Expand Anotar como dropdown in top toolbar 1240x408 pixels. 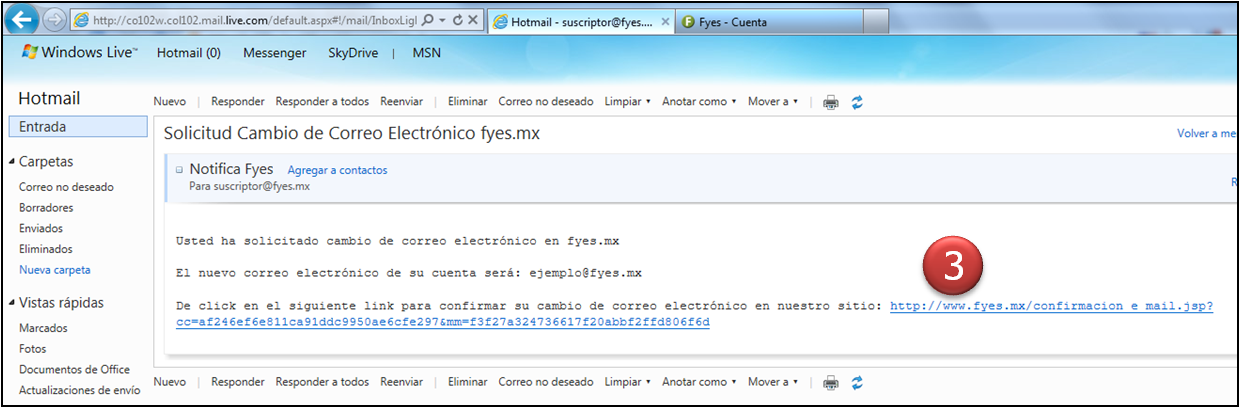click(699, 101)
